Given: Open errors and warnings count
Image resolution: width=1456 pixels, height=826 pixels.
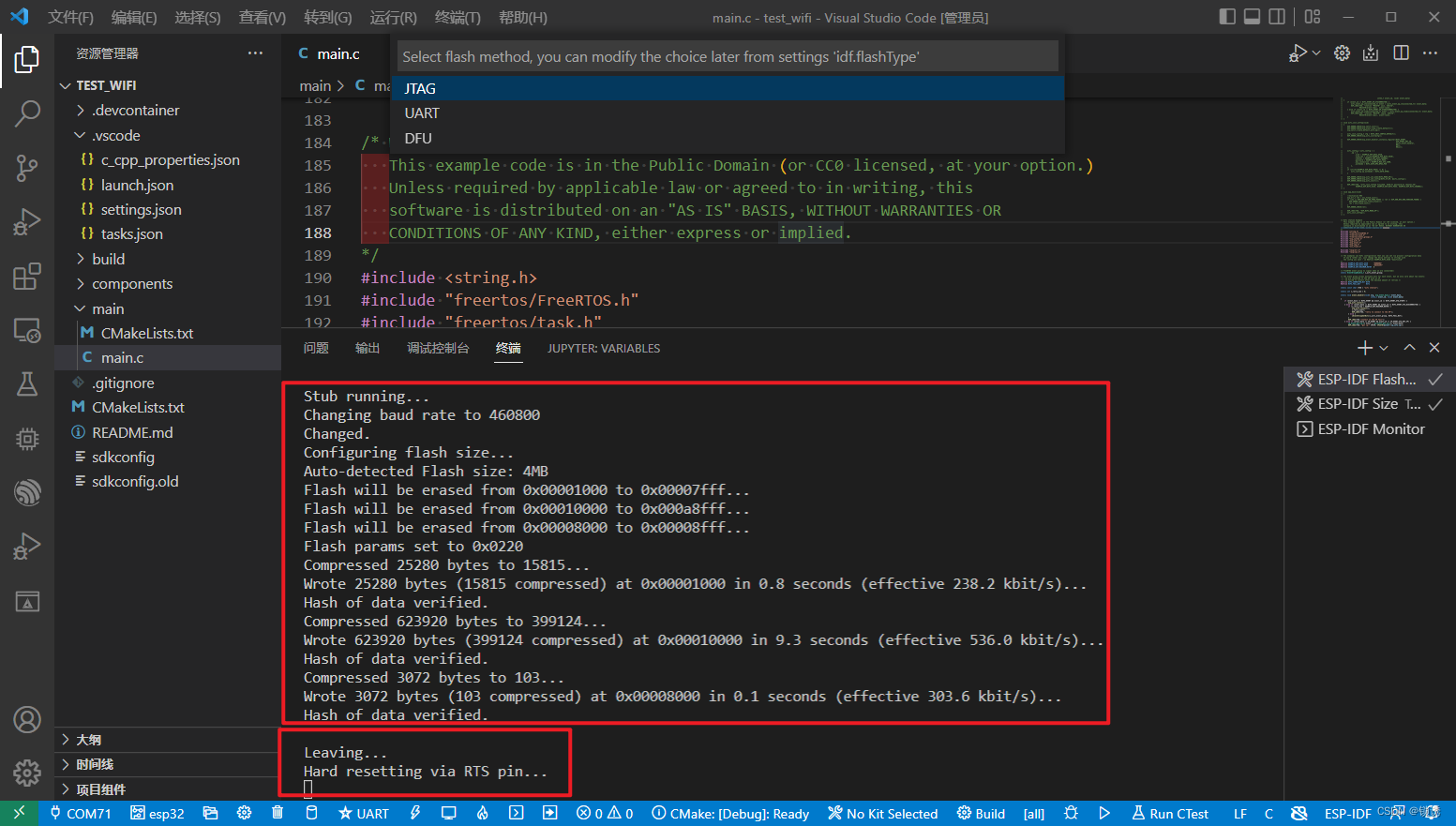Looking at the screenshot, I should [x=605, y=813].
